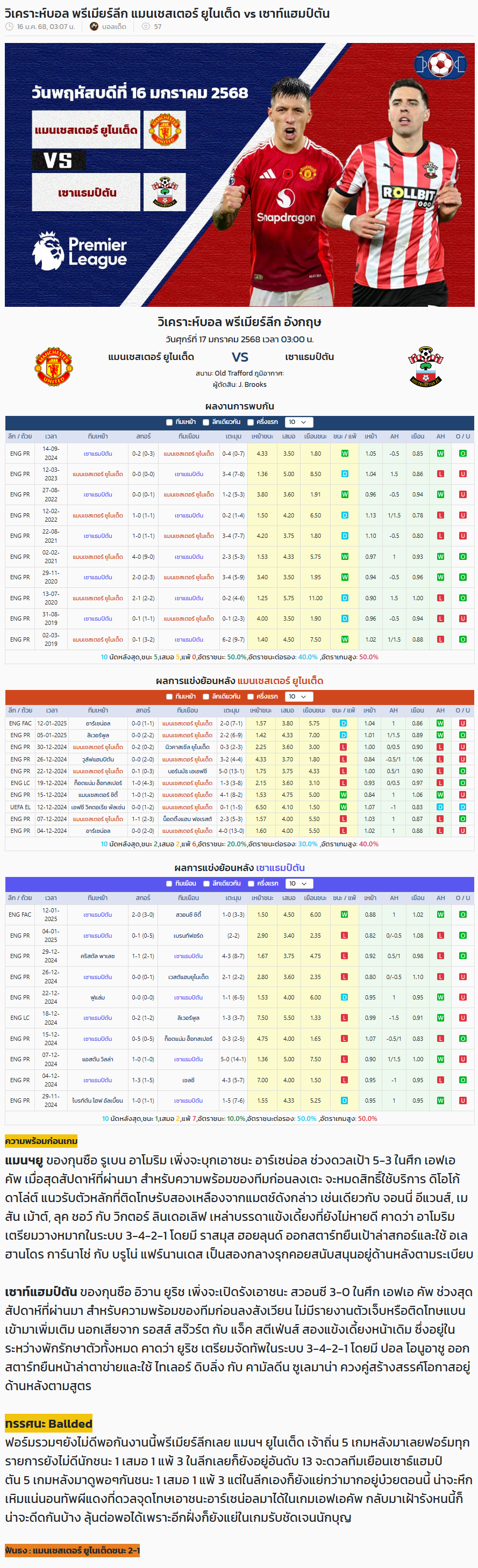This screenshot has width=478, height=1568.
Task: Click the blue D over/under badge in the UEFA EL row
Action: pyautogui.click(x=463, y=807)
